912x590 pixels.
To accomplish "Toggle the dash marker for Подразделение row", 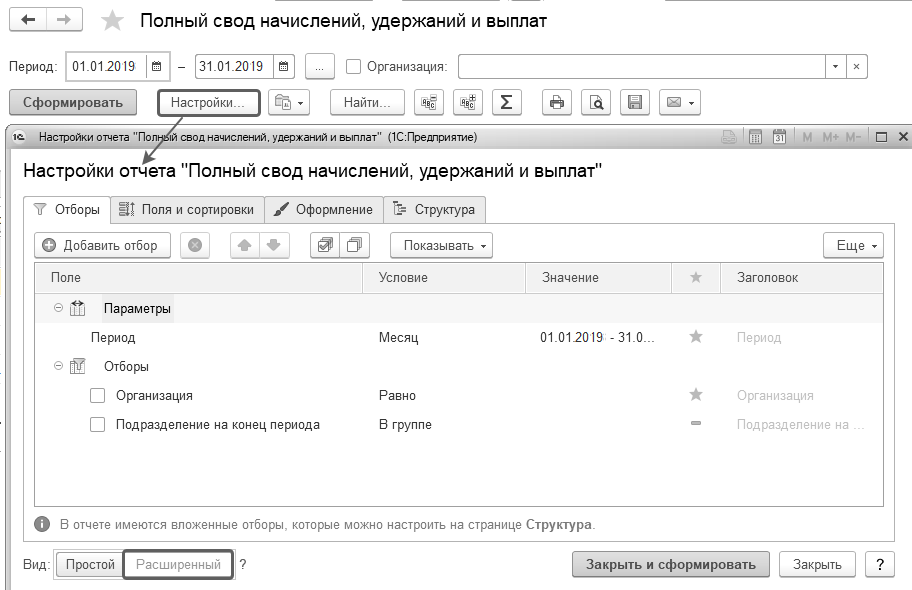I will (696, 424).
